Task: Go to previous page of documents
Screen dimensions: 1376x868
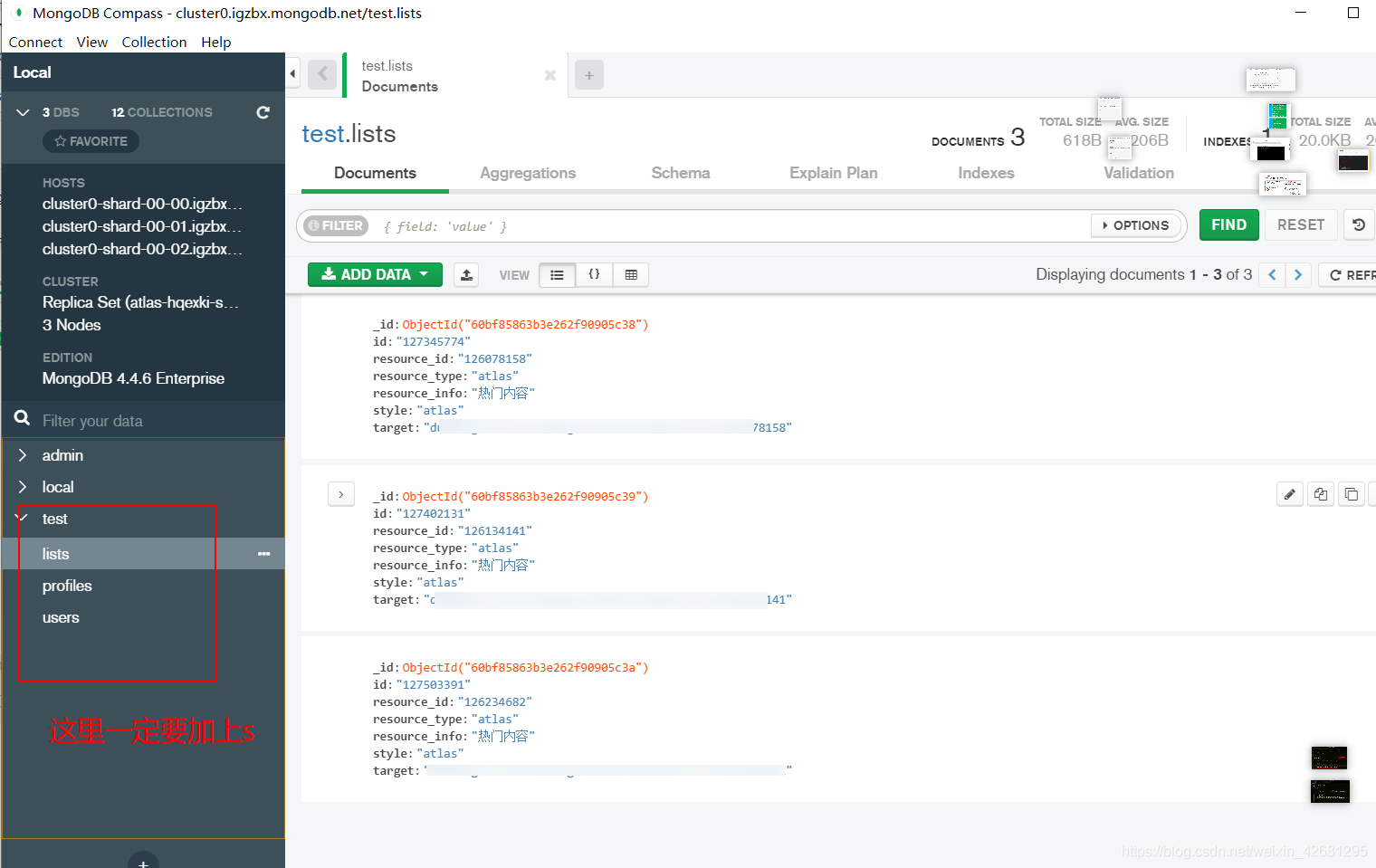Action: click(1272, 274)
